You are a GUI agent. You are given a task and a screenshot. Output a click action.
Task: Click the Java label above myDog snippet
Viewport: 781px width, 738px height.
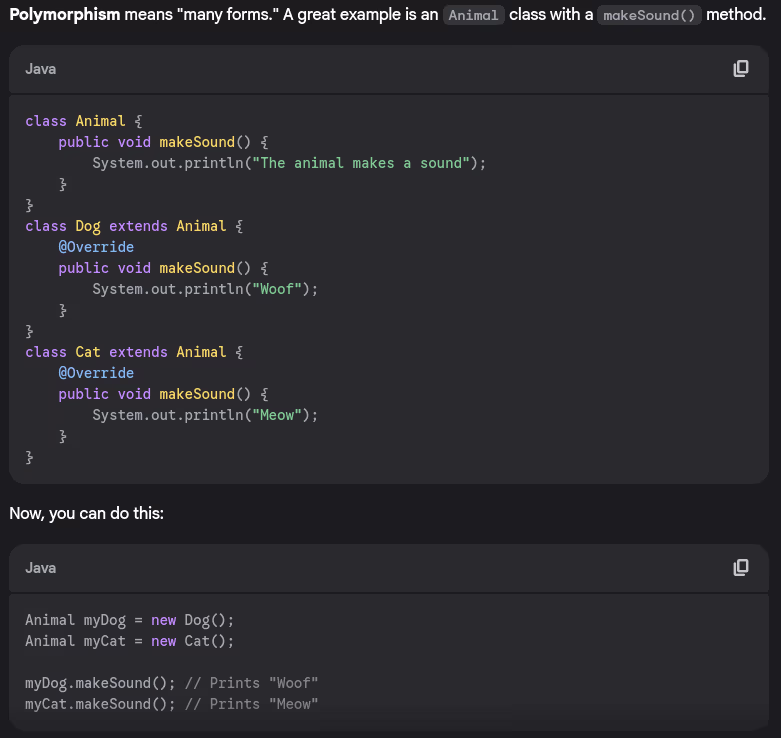[41, 568]
